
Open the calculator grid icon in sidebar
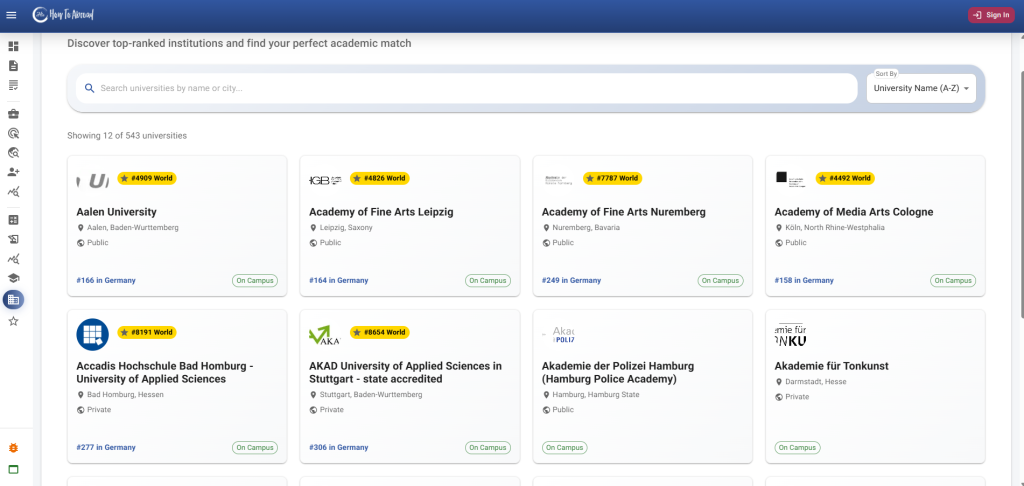13,220
